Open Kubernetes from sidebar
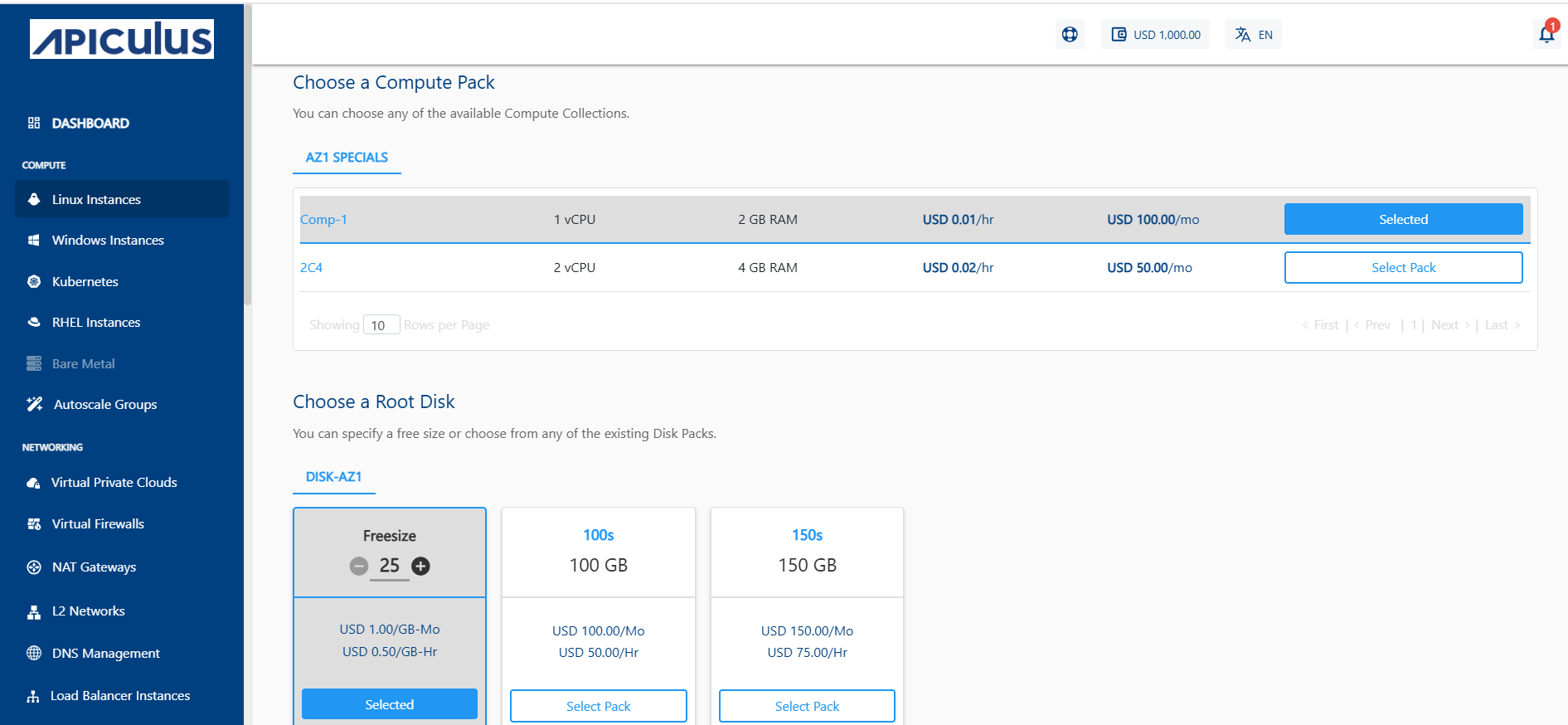Screen dimensions: 1568x725 (85, 281)
